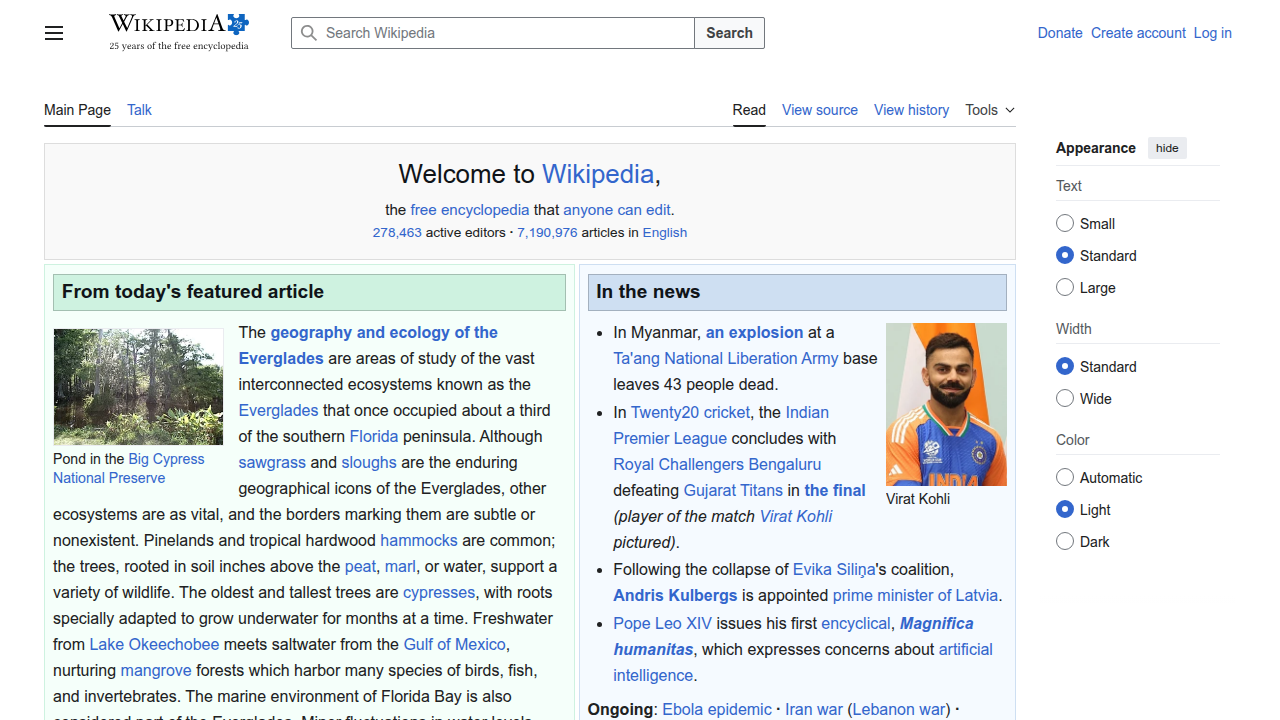Follow Ta'ang National Liberation Army link
This screenshot has width=1280, height=720.
point(726,358)
